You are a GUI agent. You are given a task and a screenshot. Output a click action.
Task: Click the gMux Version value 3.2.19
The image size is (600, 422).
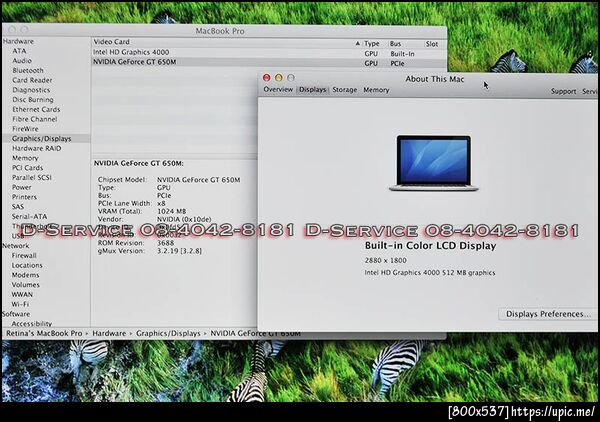click(x=179, y=251)
